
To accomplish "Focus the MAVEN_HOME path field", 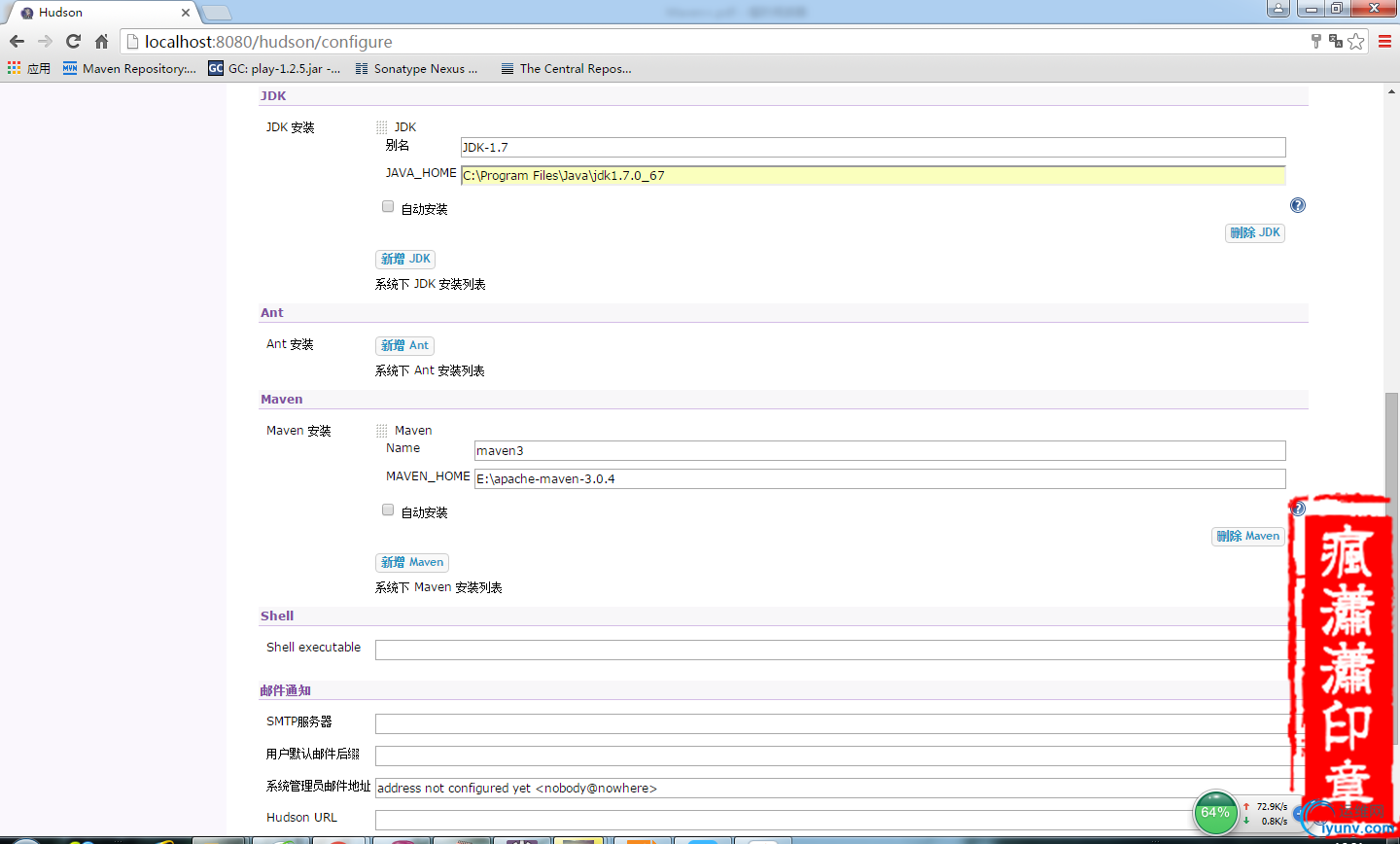I will coord(880,478).
